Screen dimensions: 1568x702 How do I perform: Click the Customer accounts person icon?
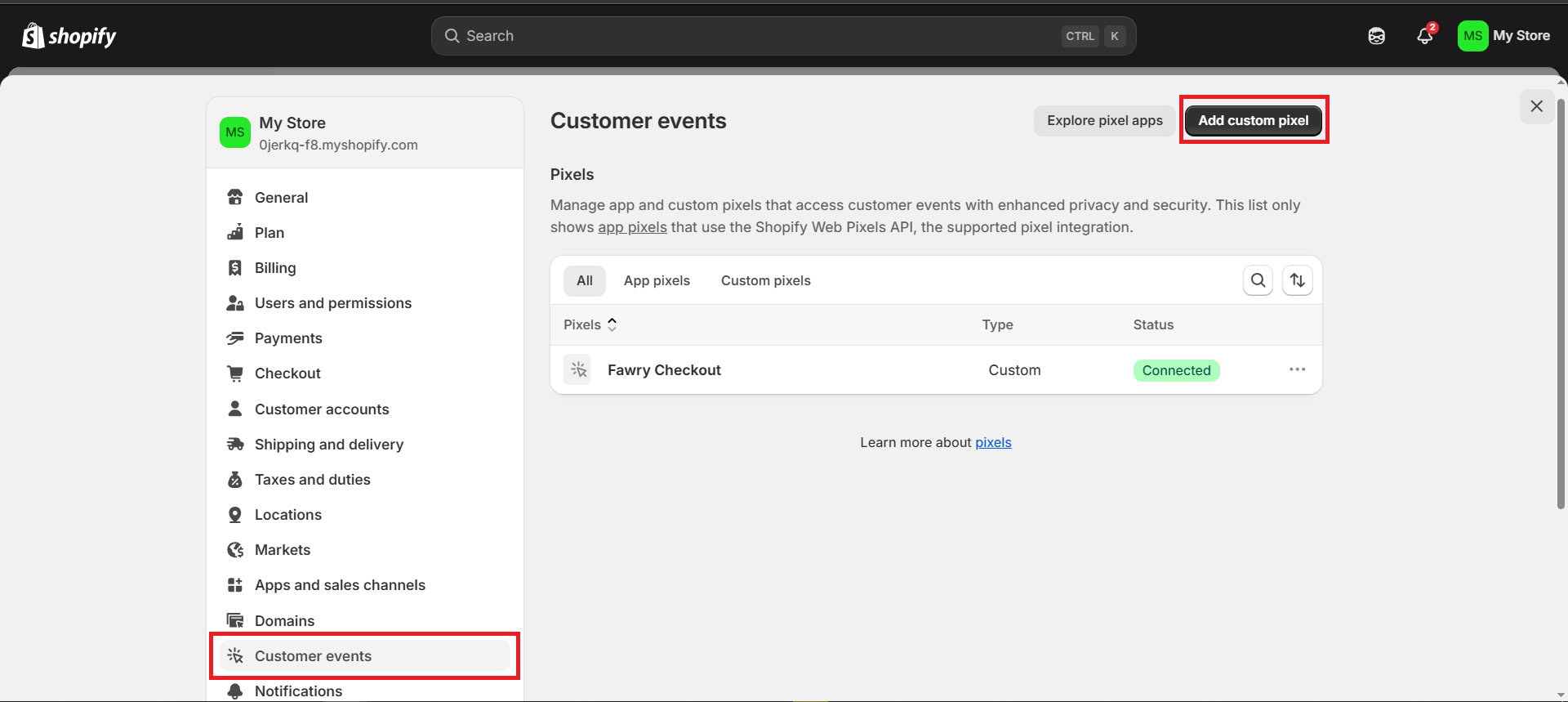click(235, 409)
